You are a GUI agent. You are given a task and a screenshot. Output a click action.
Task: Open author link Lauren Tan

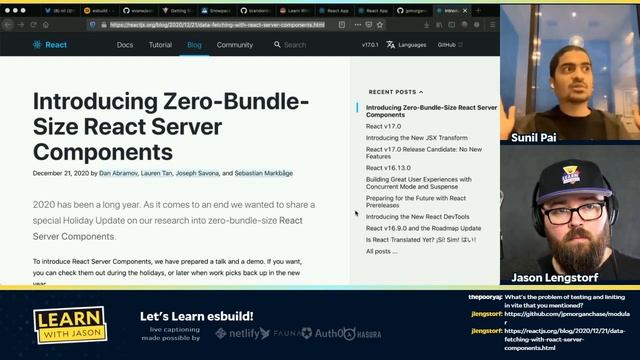click(x=156, y=173)
